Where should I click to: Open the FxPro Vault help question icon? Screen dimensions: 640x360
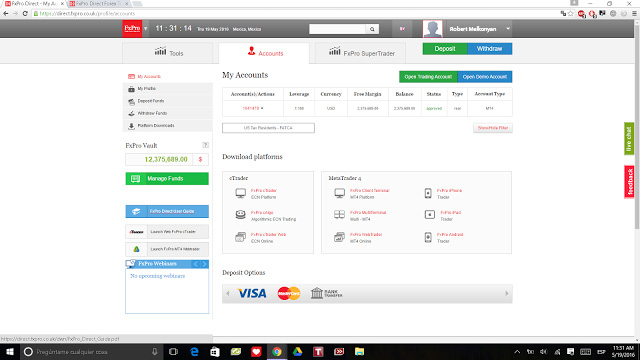coord(205,145)
